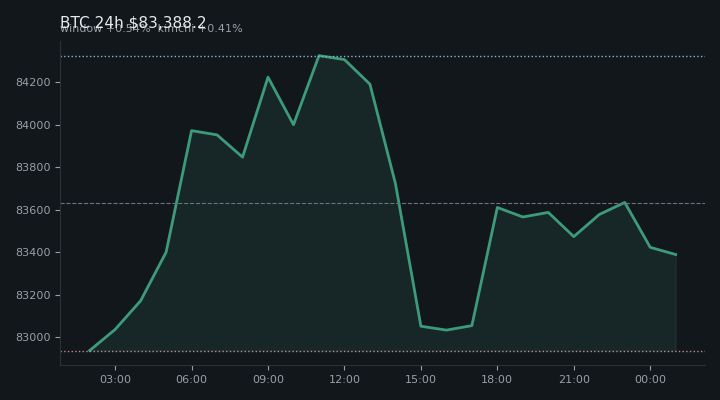720x400 pixels.
Task: Click the y-axis label 83800
Action: tap(33, 168)
